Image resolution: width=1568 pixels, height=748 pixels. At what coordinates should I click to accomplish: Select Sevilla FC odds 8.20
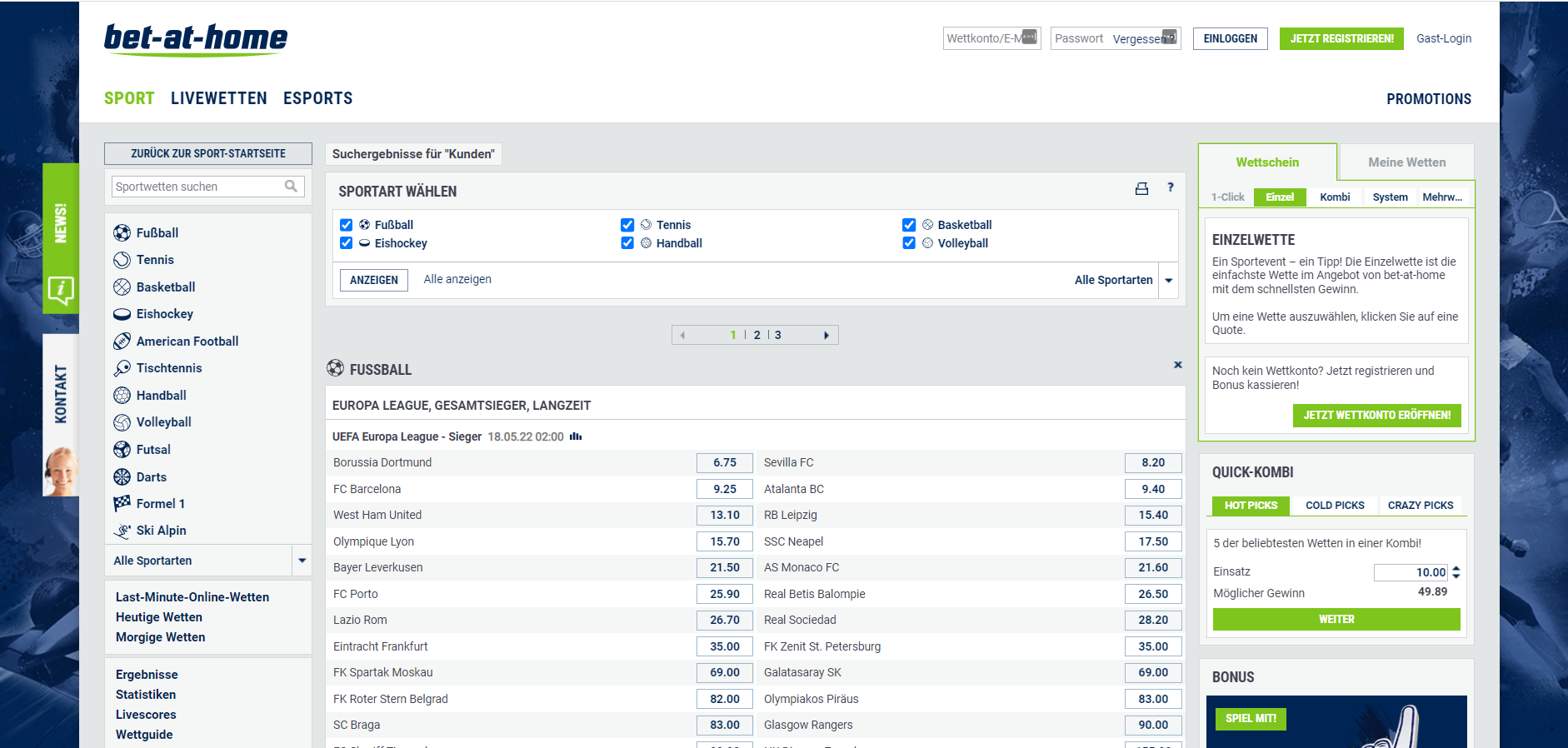[1153, 462]
